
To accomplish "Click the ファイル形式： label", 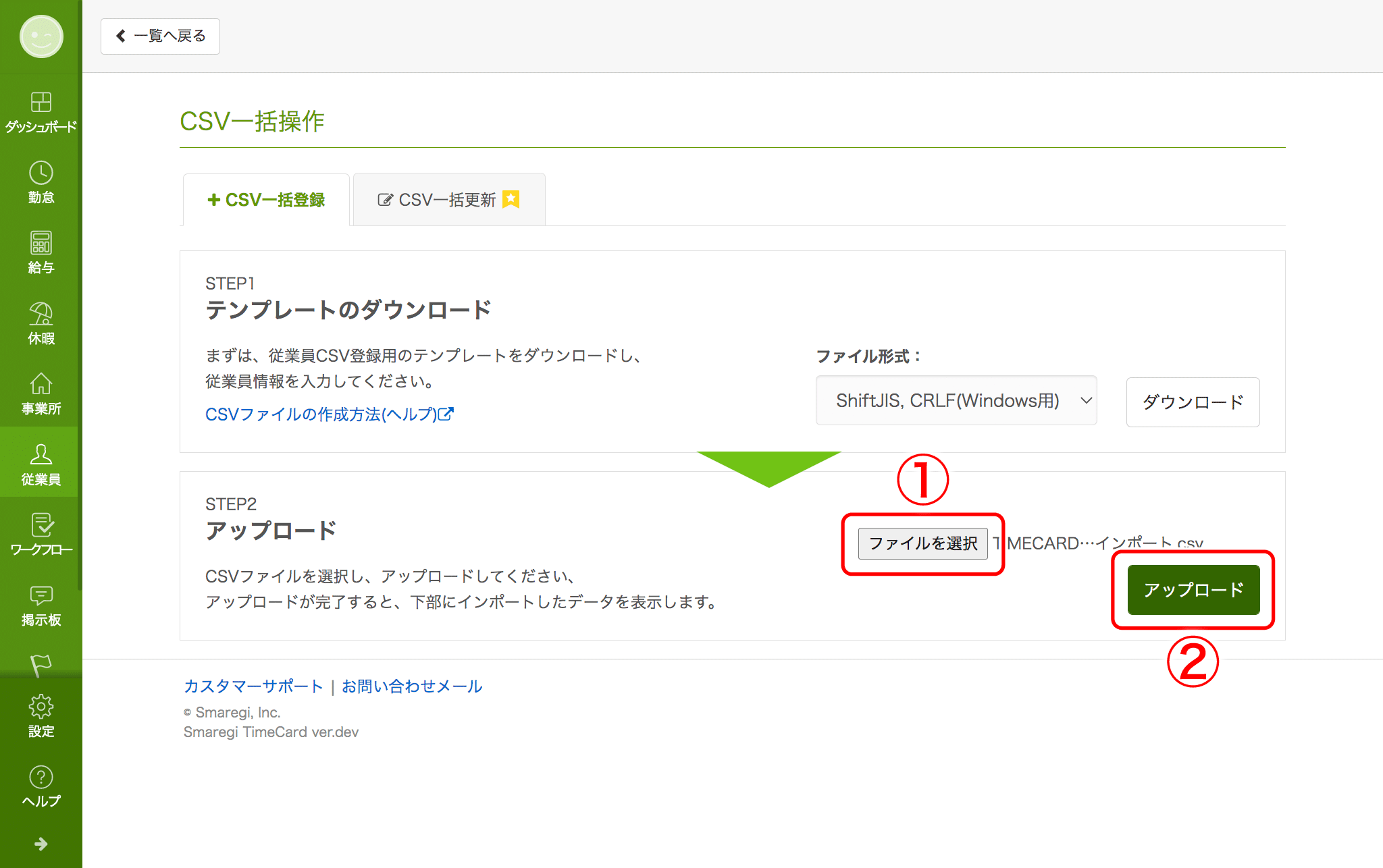I will [868, 356].
